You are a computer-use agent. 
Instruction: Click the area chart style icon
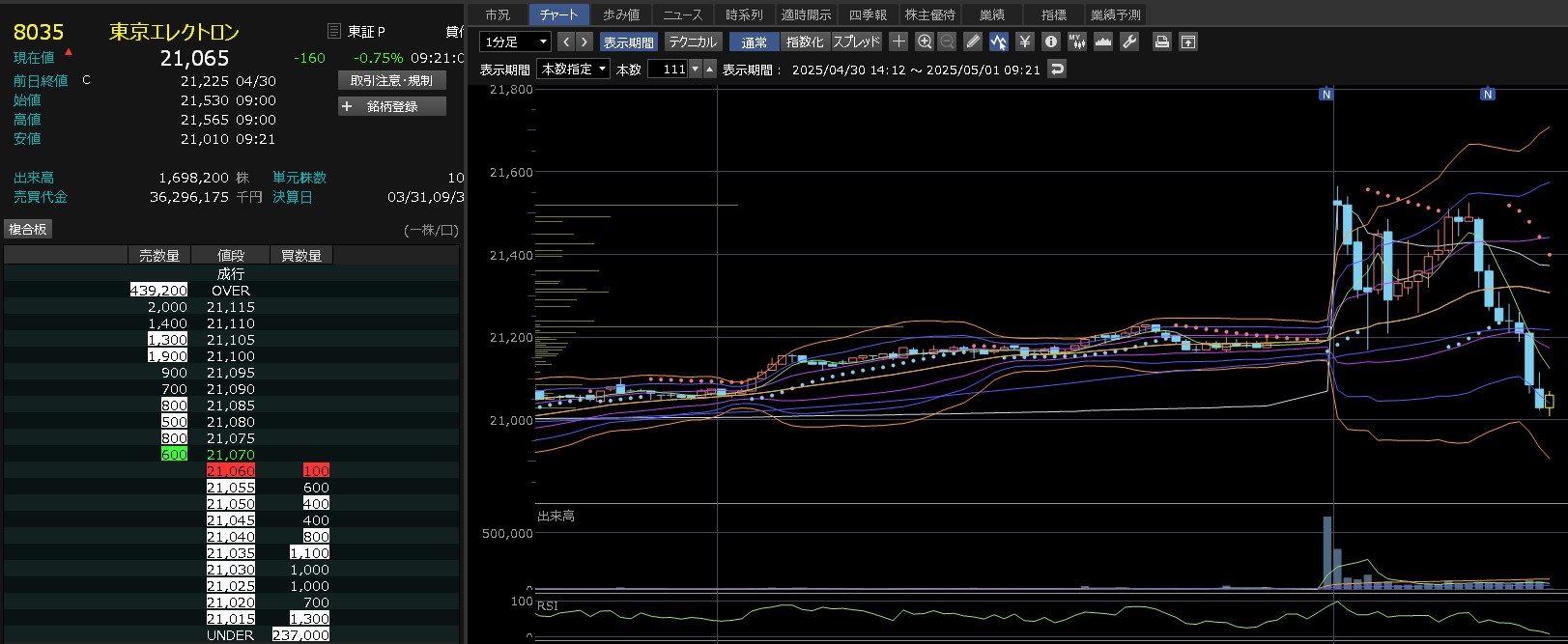[x=1102, y=42]
